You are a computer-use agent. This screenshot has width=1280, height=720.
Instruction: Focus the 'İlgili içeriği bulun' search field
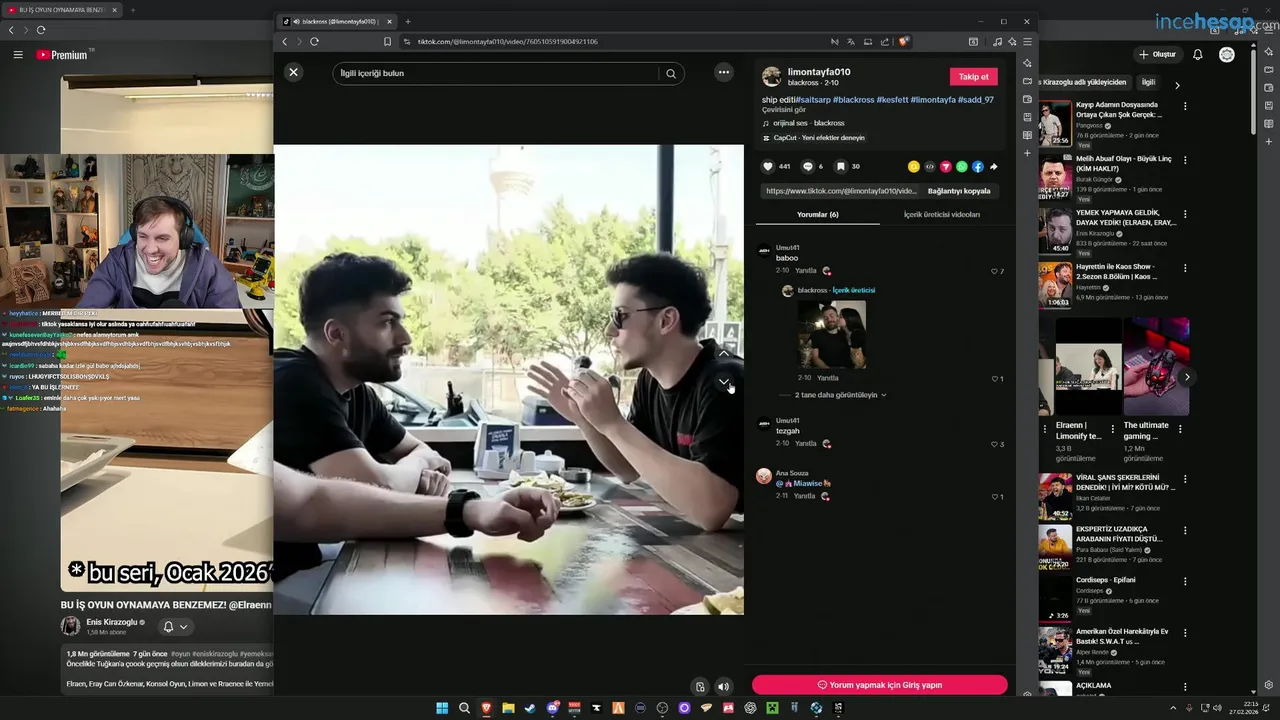(x=497, y=73)
